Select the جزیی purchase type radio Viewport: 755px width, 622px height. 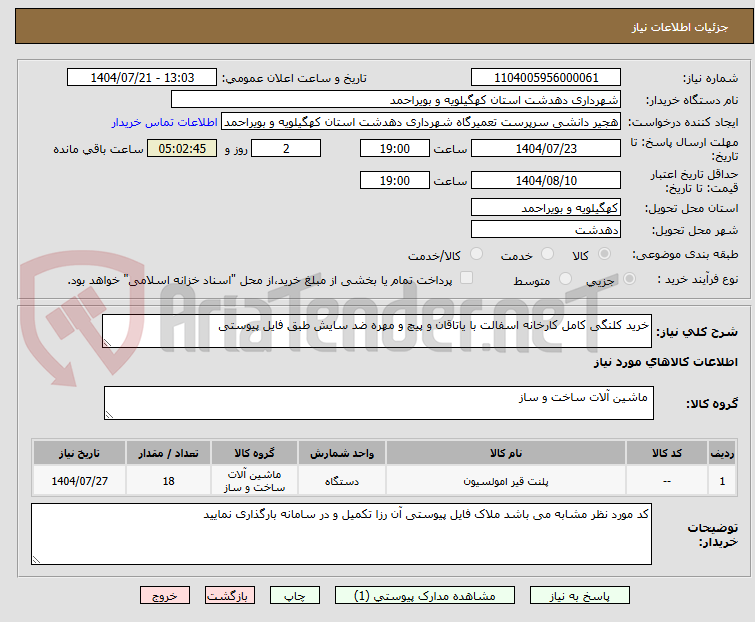[x=629, y=279]
